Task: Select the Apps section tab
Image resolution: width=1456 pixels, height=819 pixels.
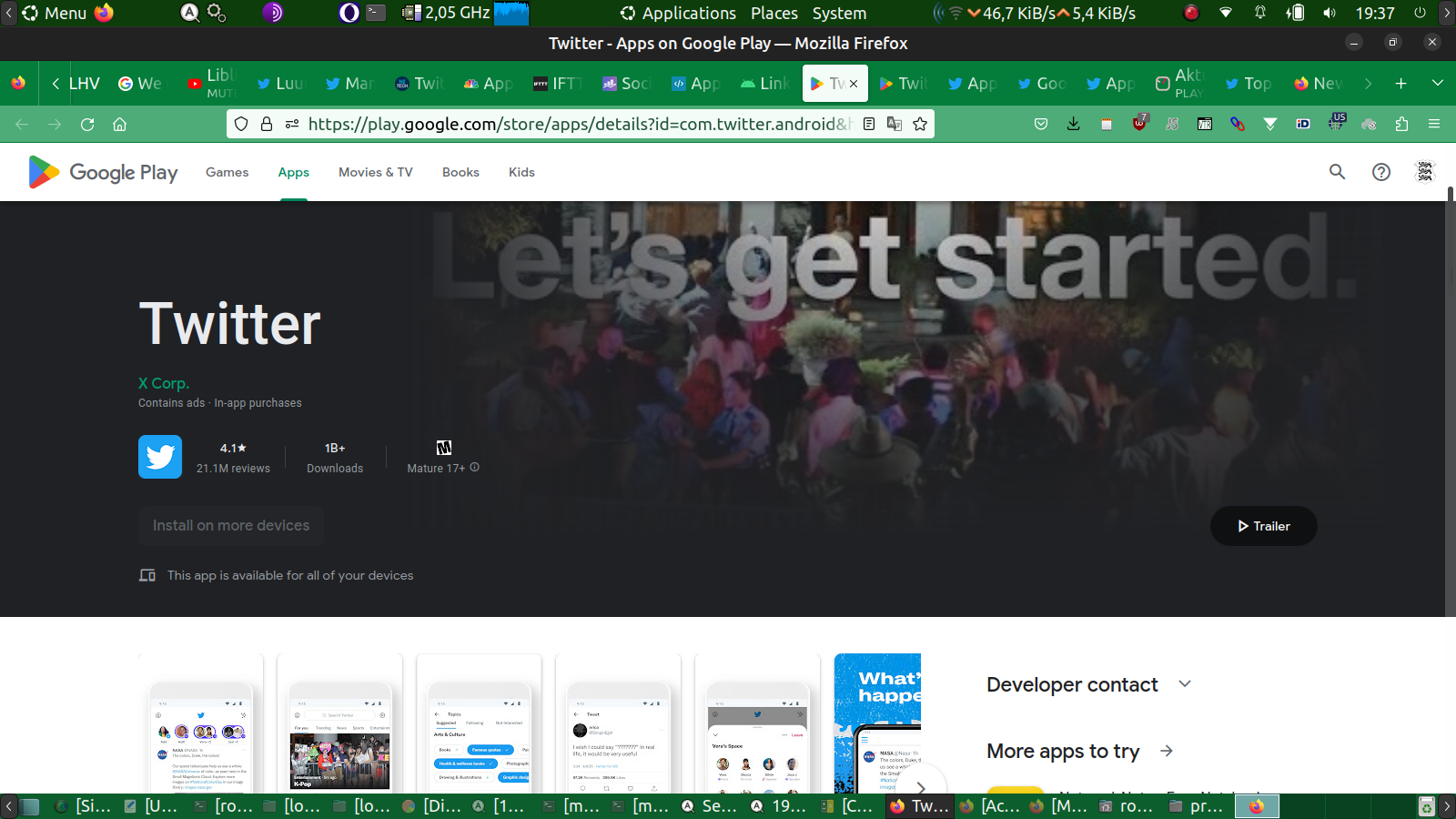Action: point(293,172)
